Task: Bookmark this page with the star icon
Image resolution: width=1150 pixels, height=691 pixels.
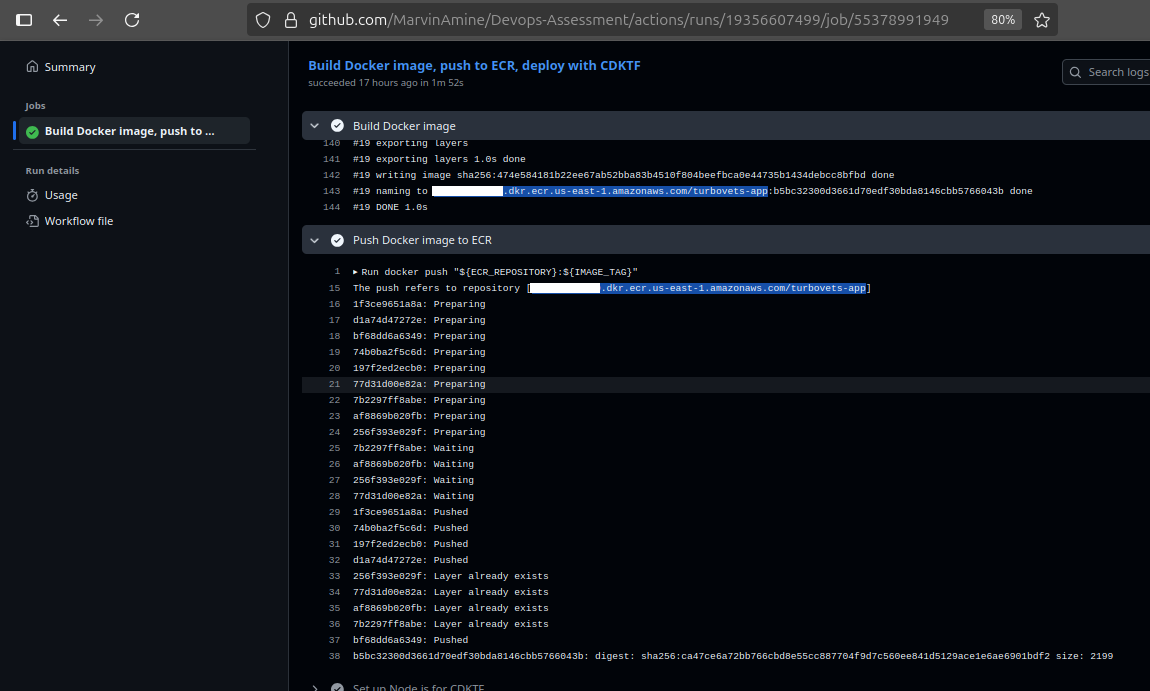Action: tap(1042, 19)
